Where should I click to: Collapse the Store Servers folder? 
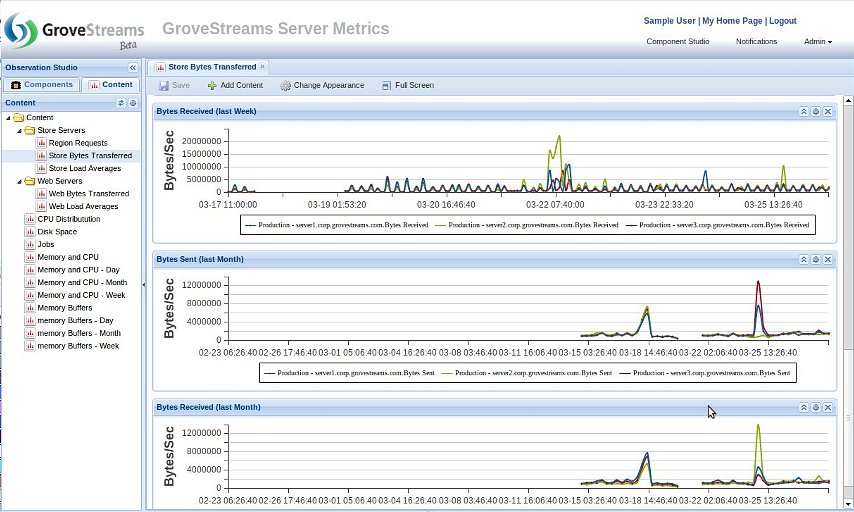19,130
